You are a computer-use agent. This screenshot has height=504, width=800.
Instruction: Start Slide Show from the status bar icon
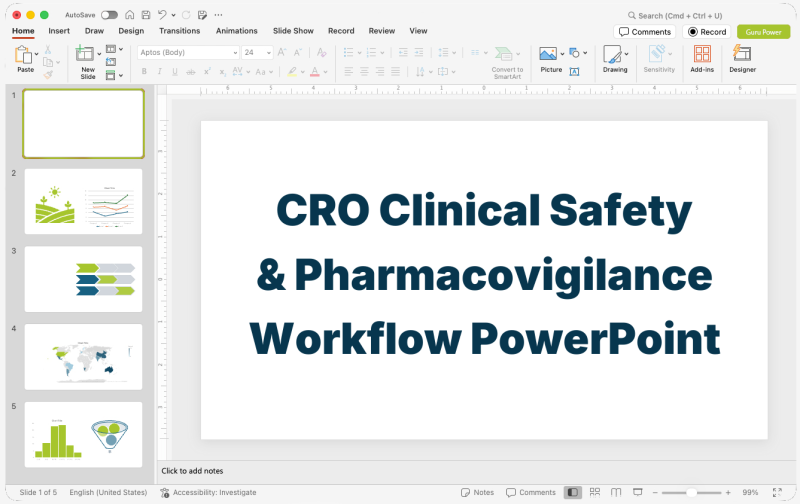point(637,492)
